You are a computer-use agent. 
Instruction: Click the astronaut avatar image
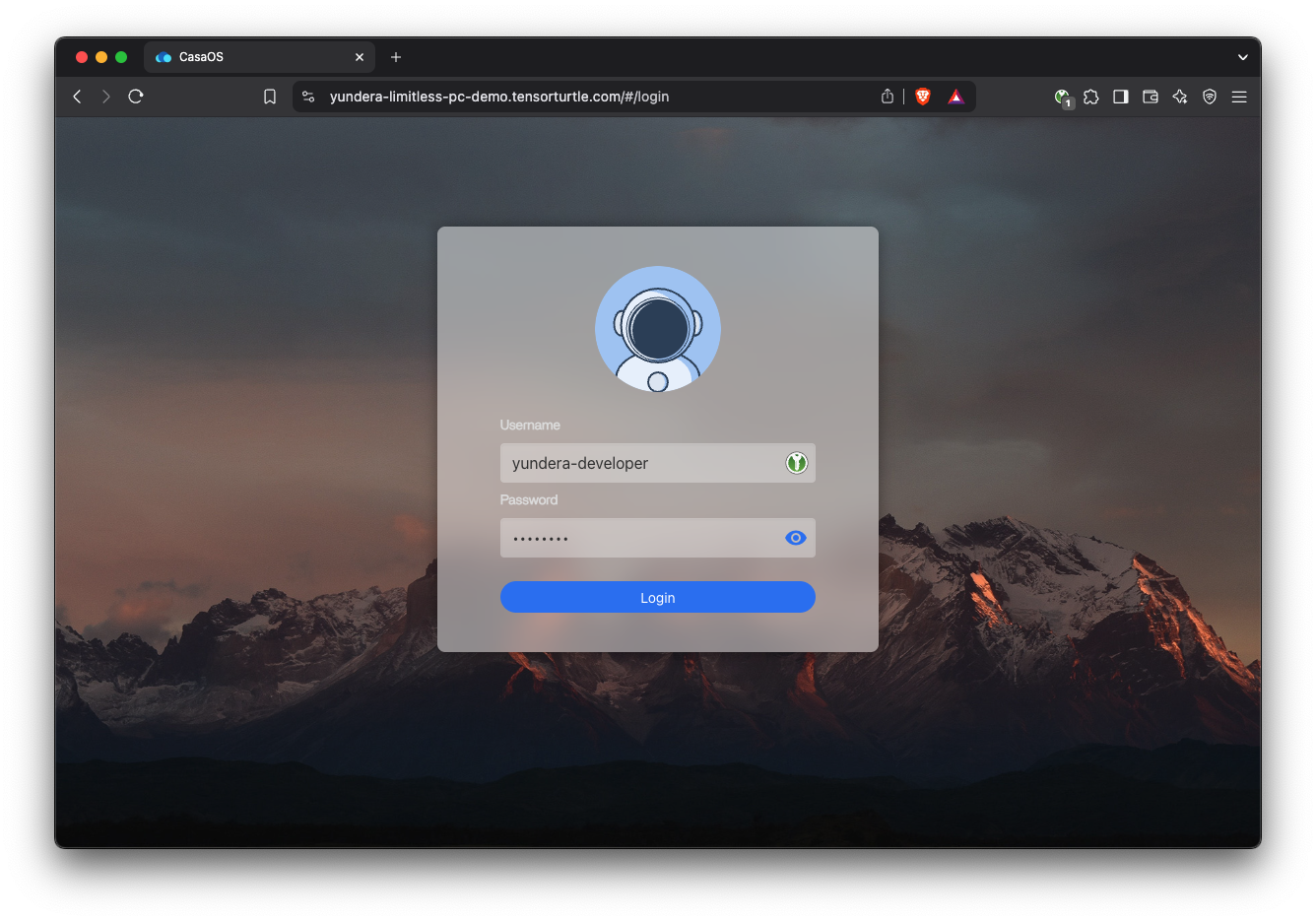[657, 329]
